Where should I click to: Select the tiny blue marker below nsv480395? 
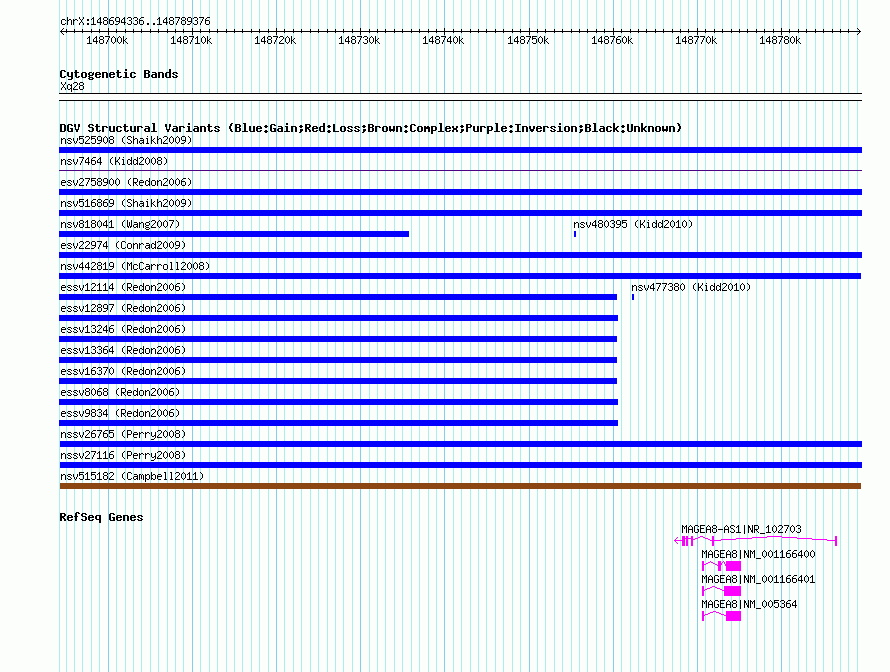(x=575, y=234)
